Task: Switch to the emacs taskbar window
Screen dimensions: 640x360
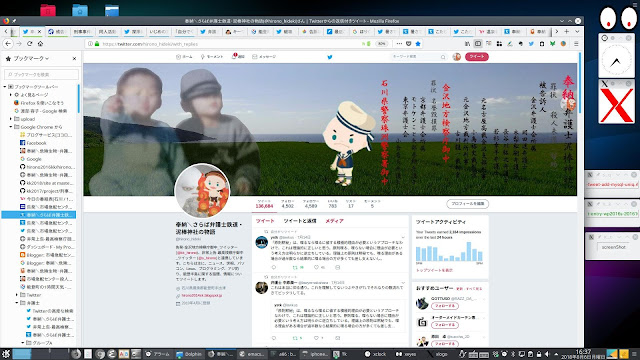Action: (x=252, y=354)
